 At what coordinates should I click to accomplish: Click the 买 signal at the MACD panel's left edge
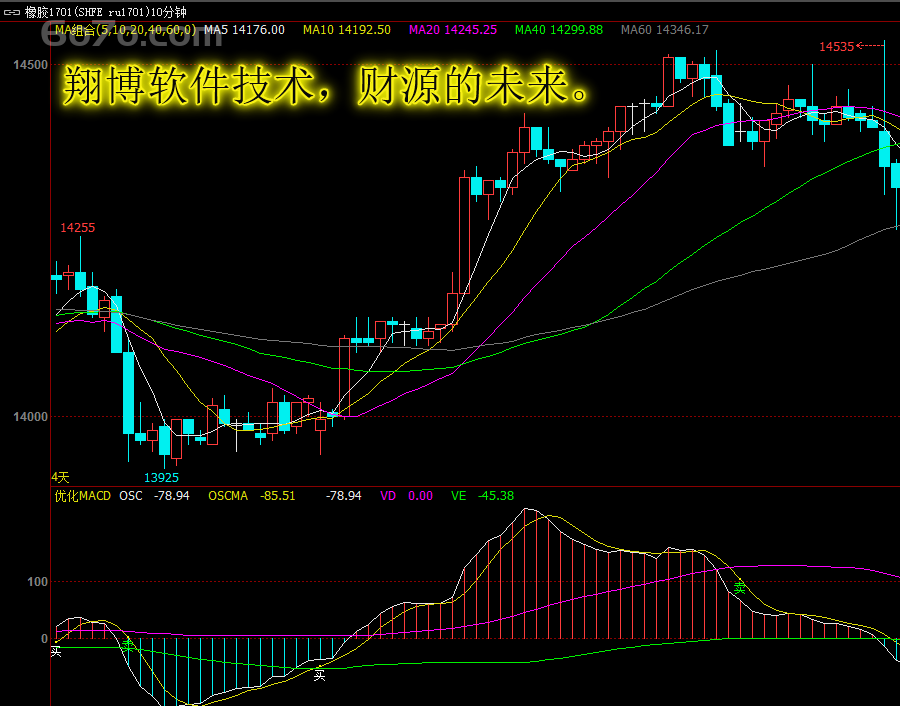56,651
